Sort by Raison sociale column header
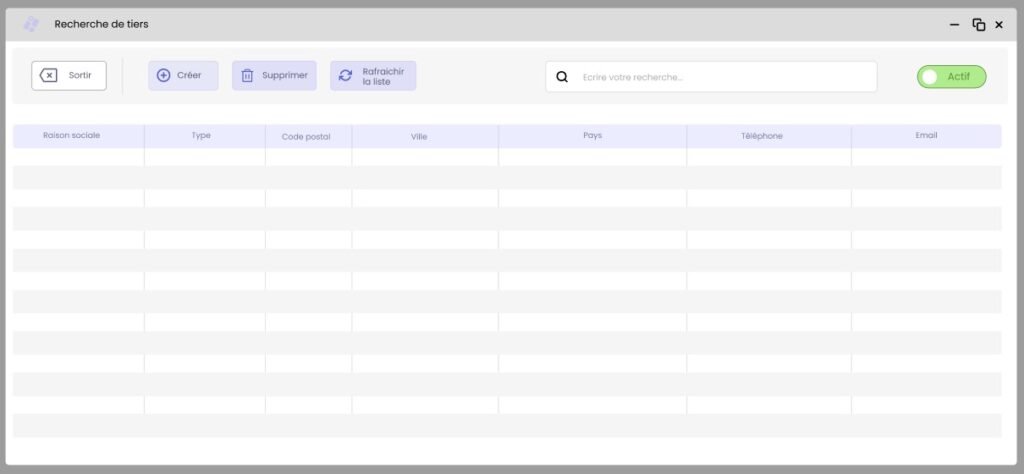The image size is (1024, 474). (x=72, y=135)
